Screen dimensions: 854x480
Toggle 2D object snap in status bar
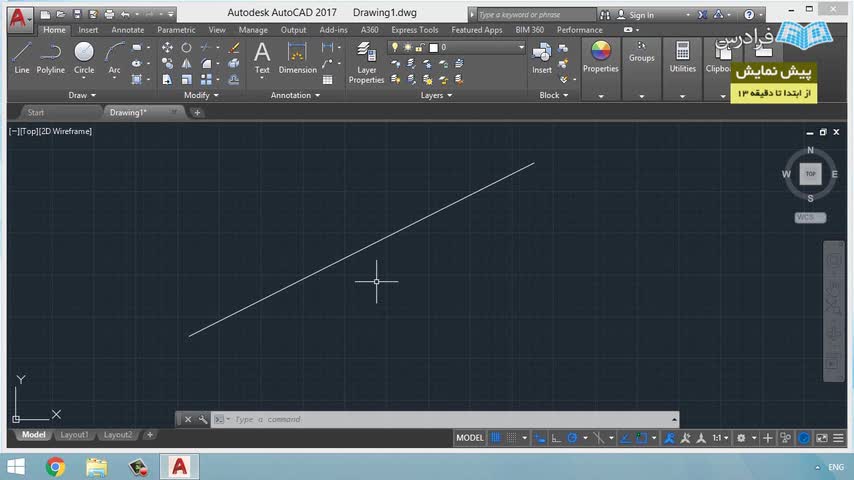[642, 438]
